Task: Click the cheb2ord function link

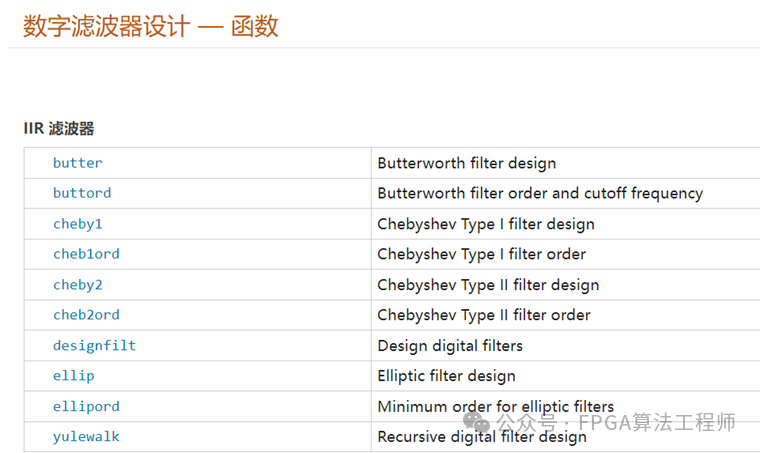Action: pos(86,315)
